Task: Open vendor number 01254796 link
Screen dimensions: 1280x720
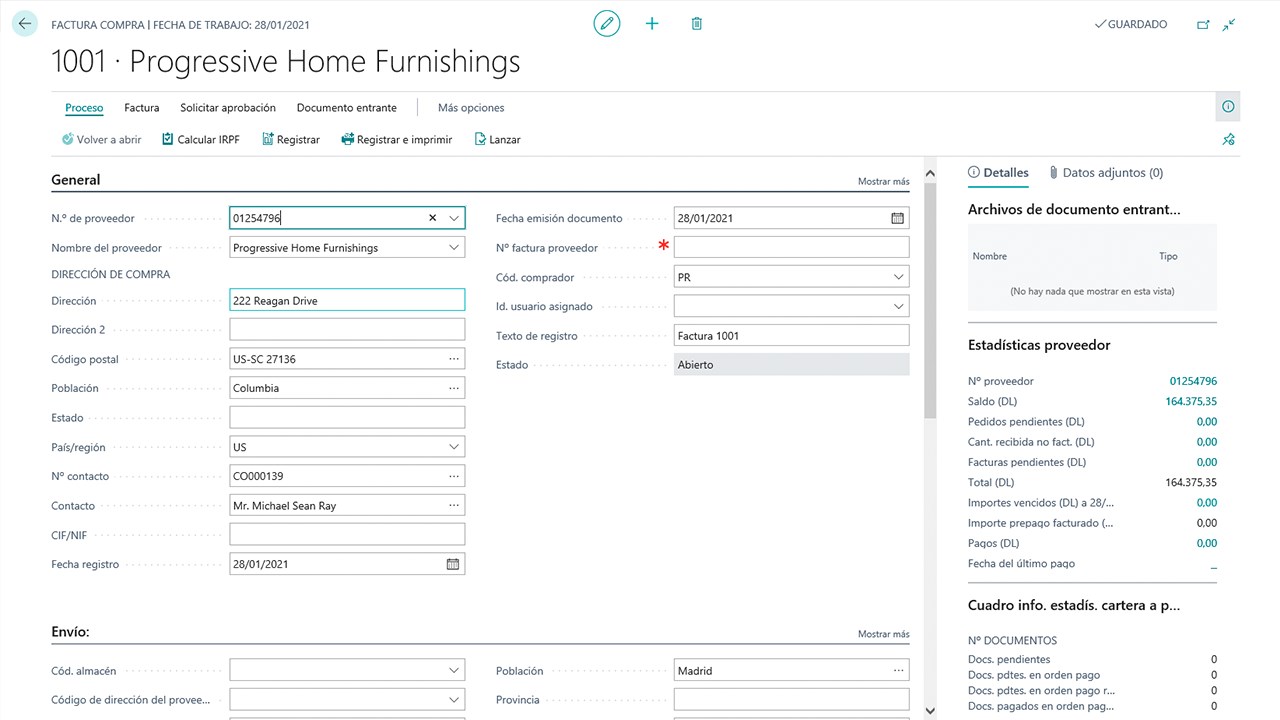Action: click(1193, 381)
